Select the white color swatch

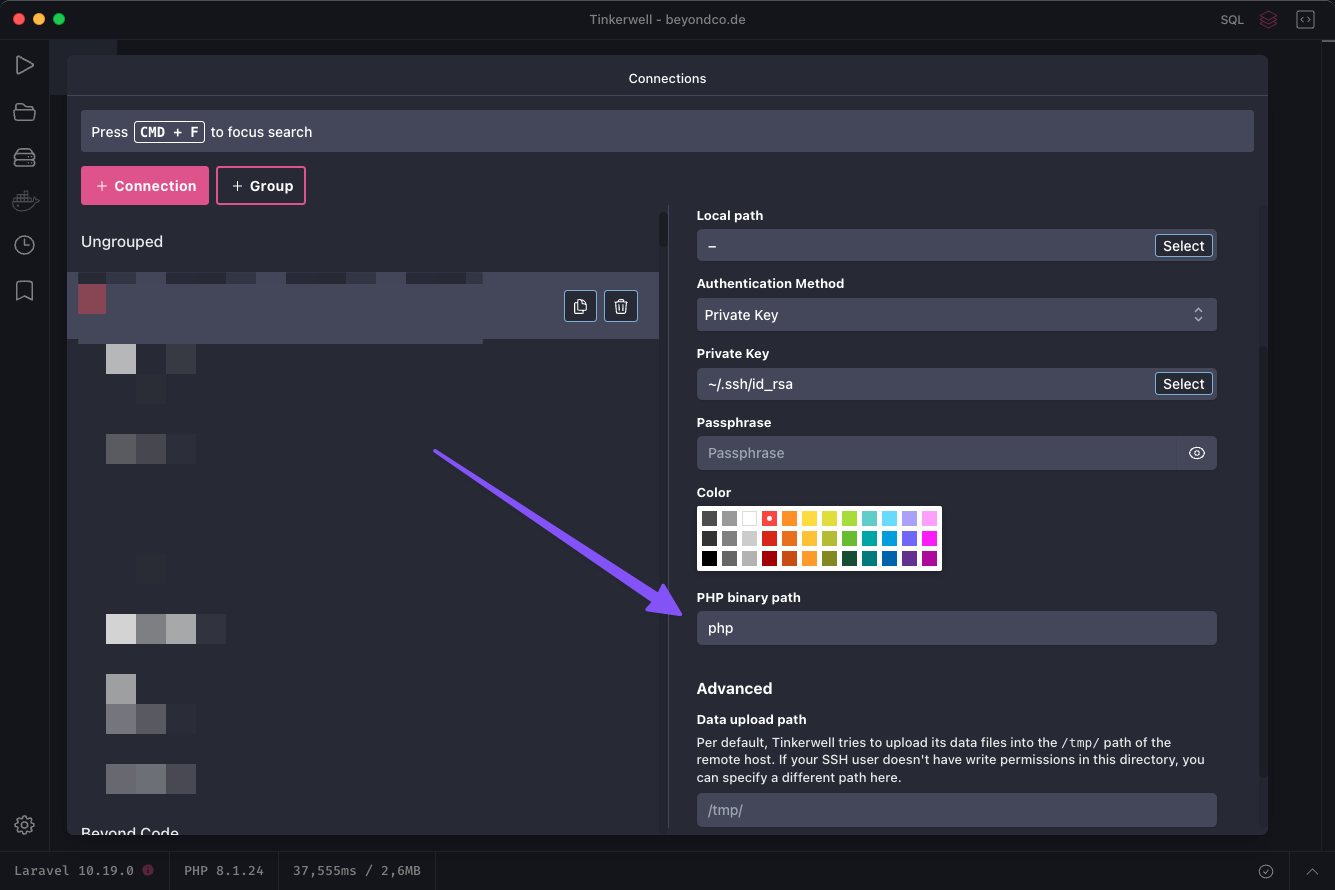[x=749, y=518]
